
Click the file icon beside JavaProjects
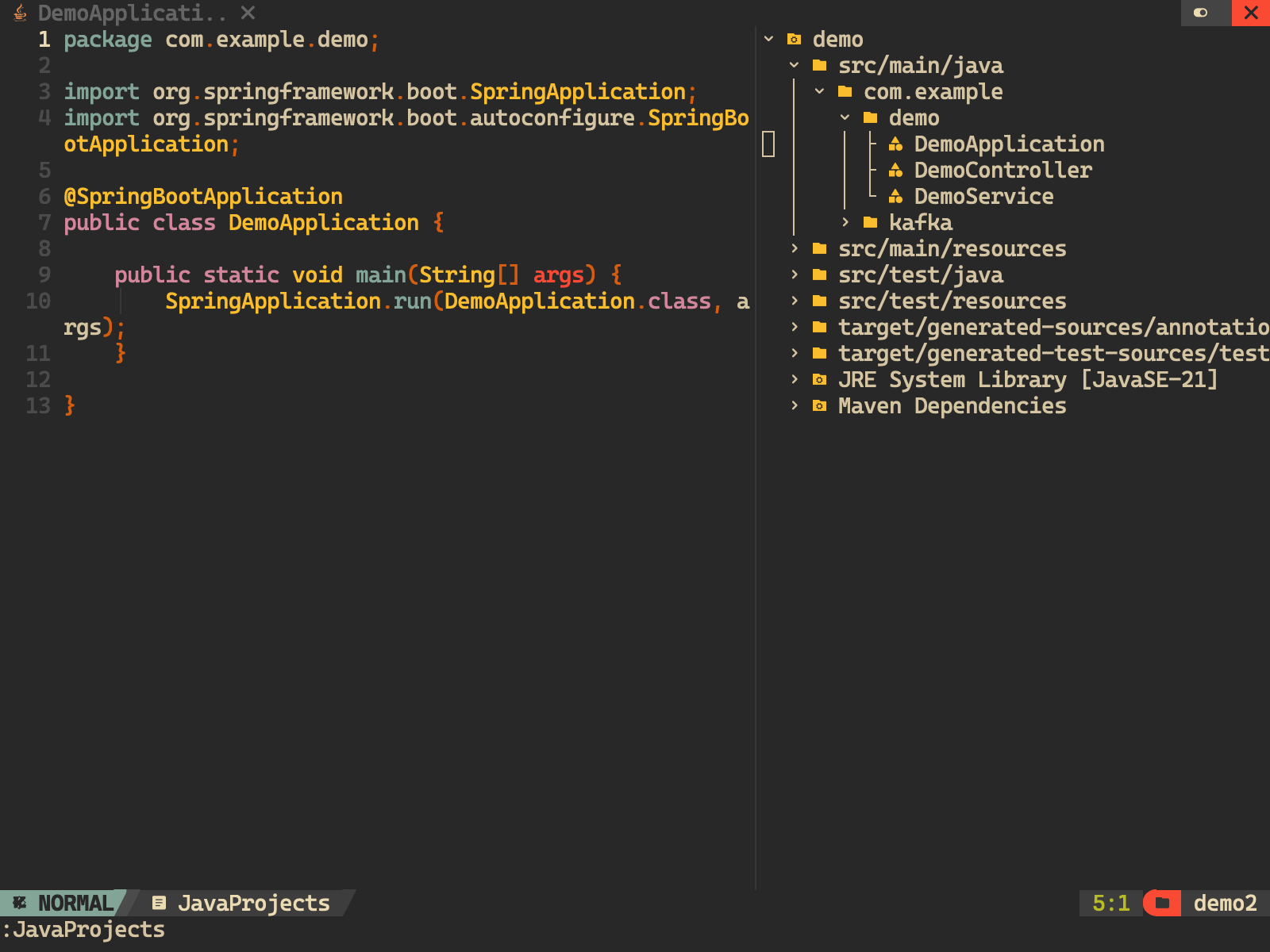159,903
